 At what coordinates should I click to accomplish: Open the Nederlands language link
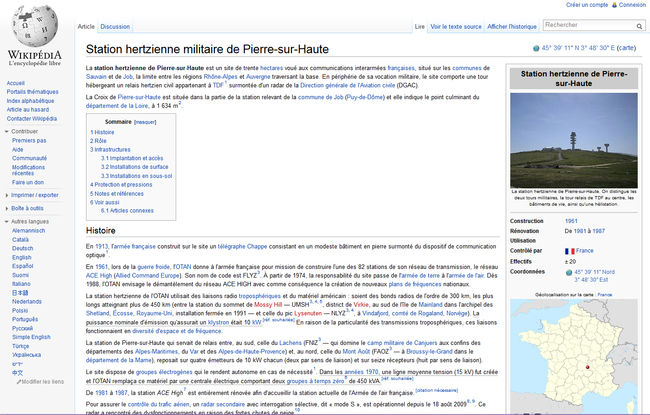[x=27, y=302]
